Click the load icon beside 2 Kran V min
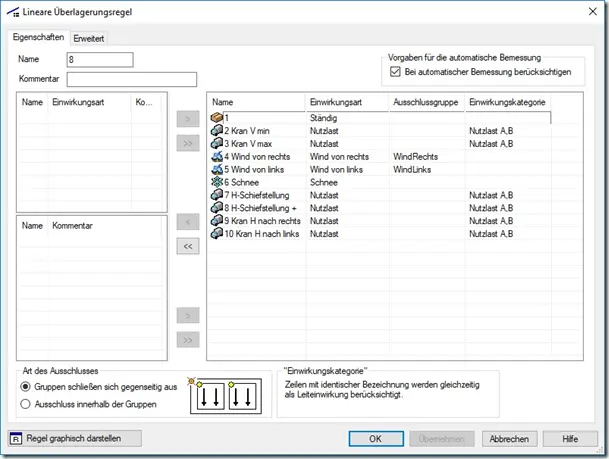This screenshot has width=609, height=459. point(217,130)
